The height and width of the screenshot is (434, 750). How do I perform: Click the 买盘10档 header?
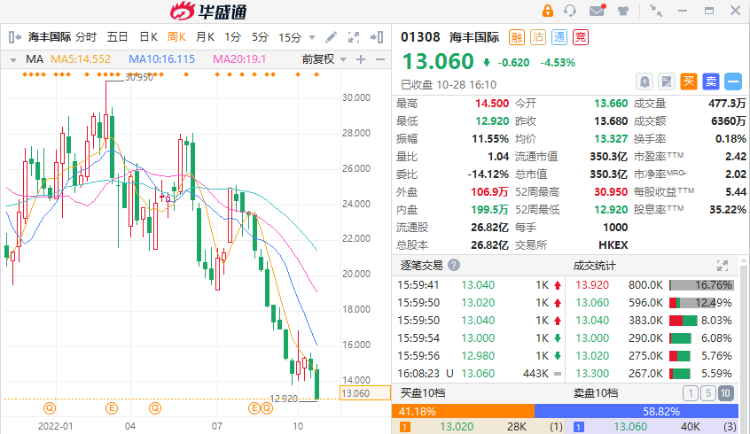[x=423, y=393]
